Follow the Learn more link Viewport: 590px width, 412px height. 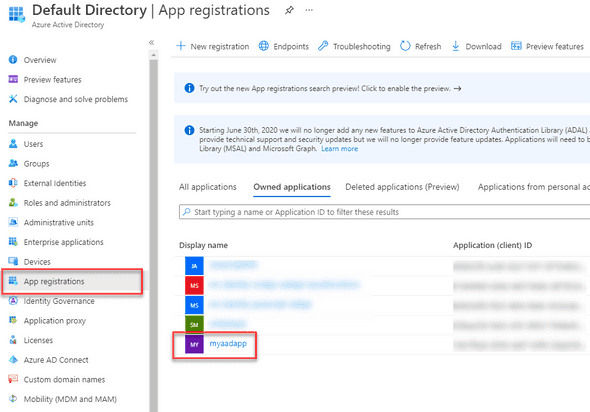pyautogui.click(x=339, y=149)
